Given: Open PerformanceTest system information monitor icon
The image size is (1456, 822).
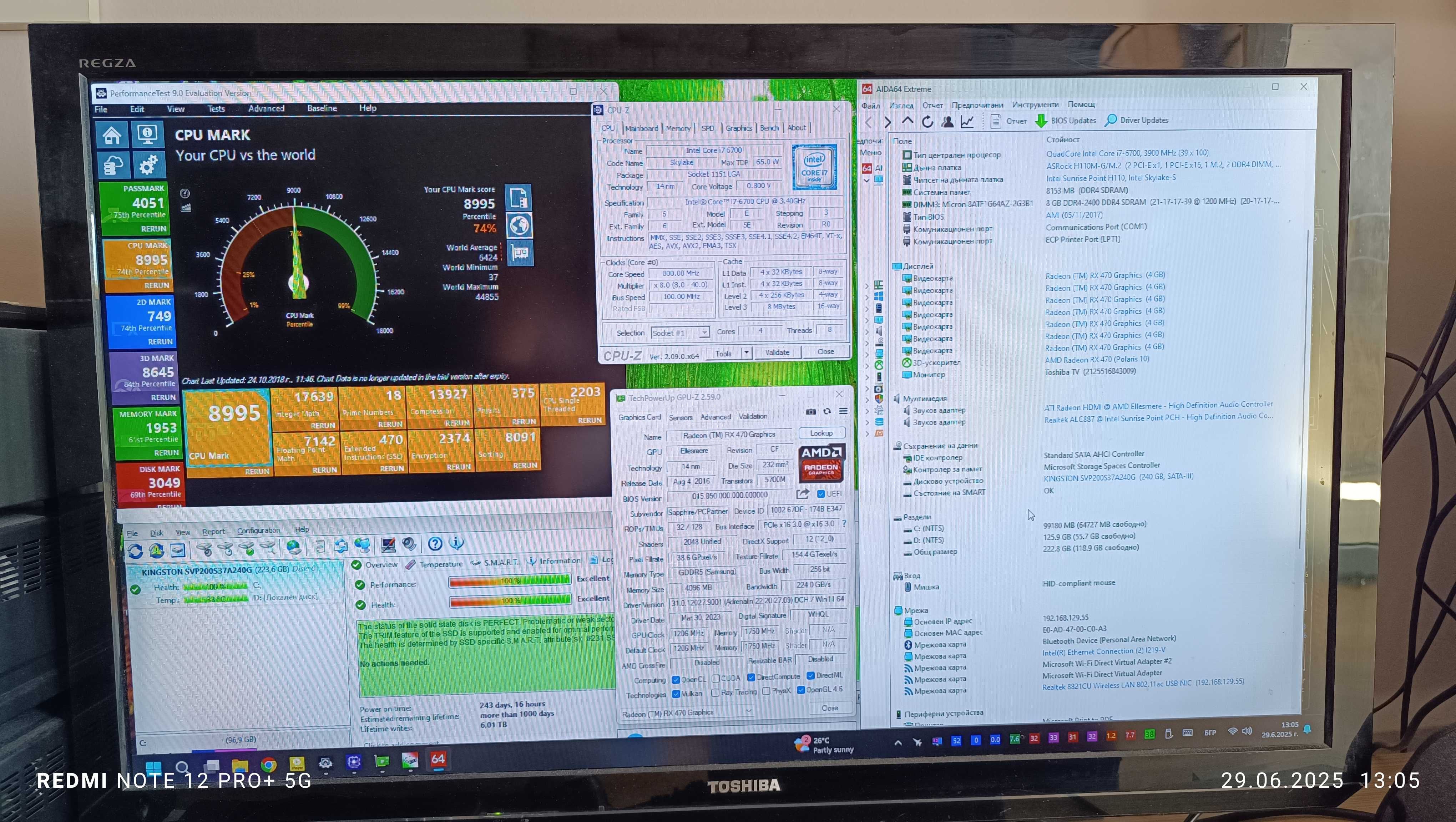Looking at the screenshot, I should (x=147, y=135).
